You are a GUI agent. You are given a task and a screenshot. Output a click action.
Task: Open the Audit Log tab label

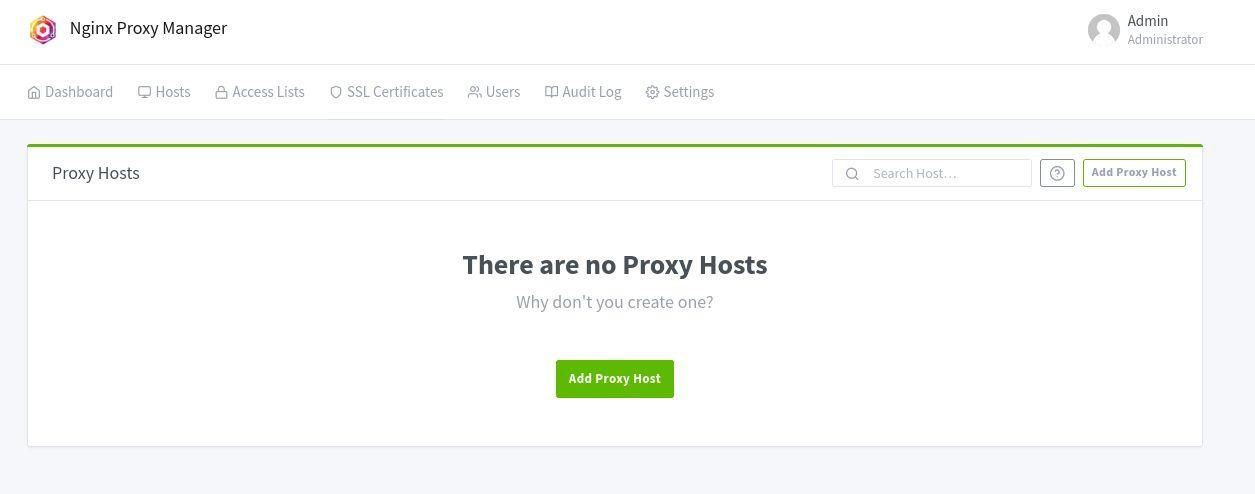click(x=592, y=92)
